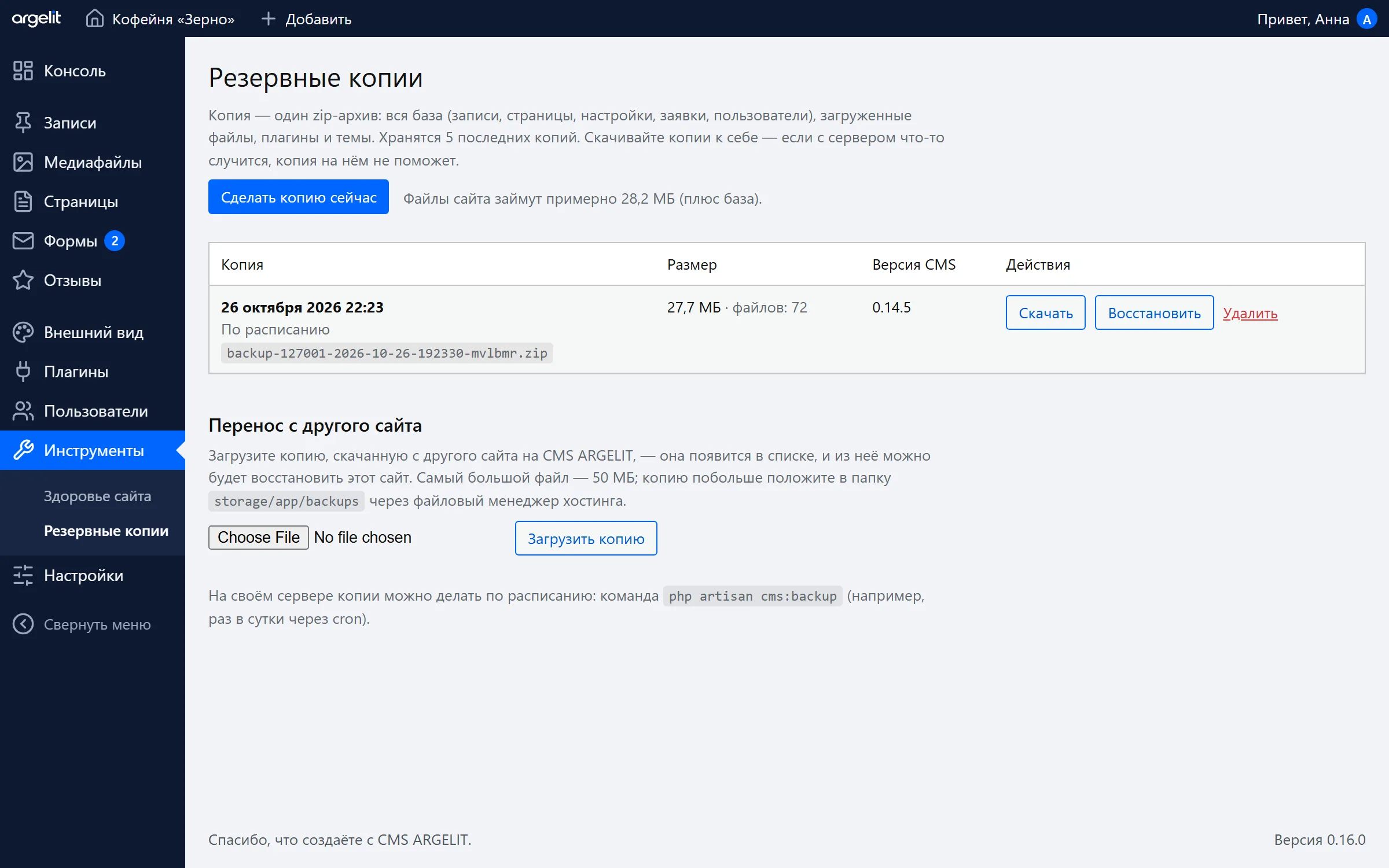Open Анна's user avatar
1389x868 pixels.
[1367, 19]
